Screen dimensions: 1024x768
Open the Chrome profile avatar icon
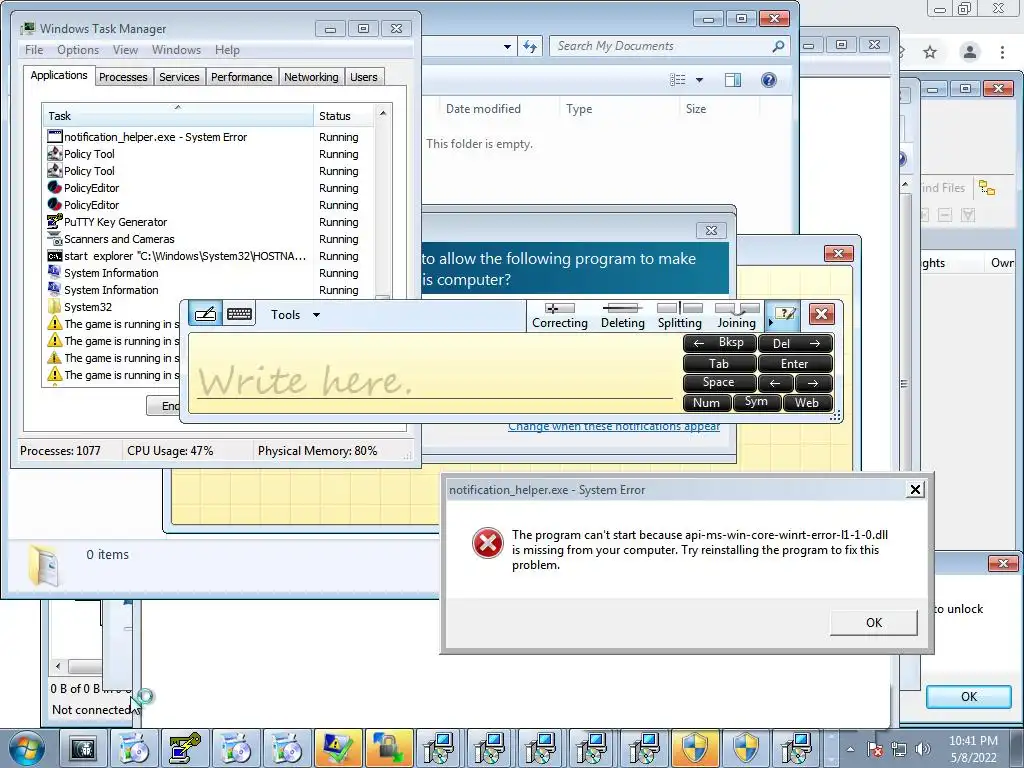(x=970, y=52)
